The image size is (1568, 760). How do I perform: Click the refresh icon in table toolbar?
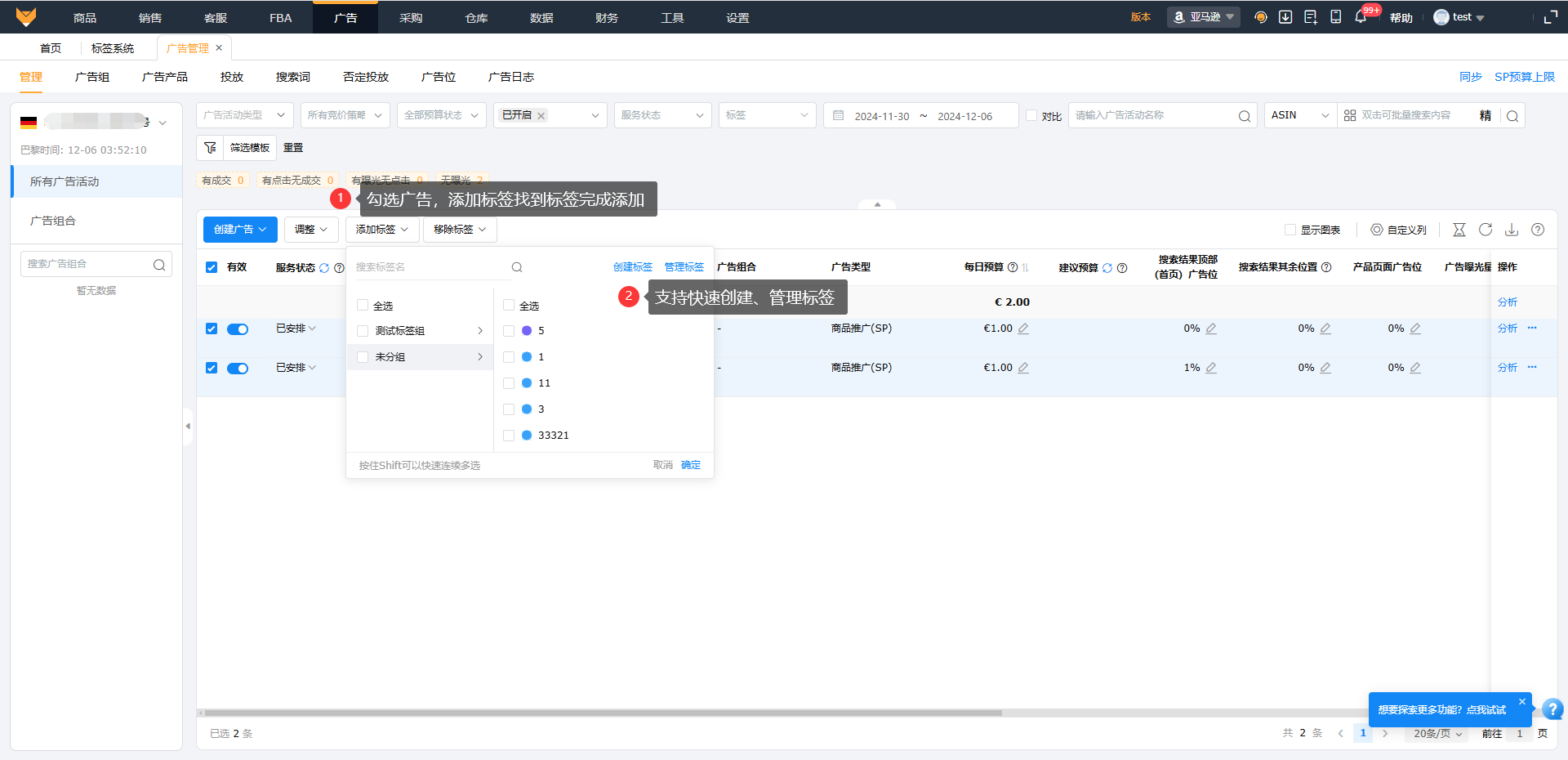[1486, 230]
